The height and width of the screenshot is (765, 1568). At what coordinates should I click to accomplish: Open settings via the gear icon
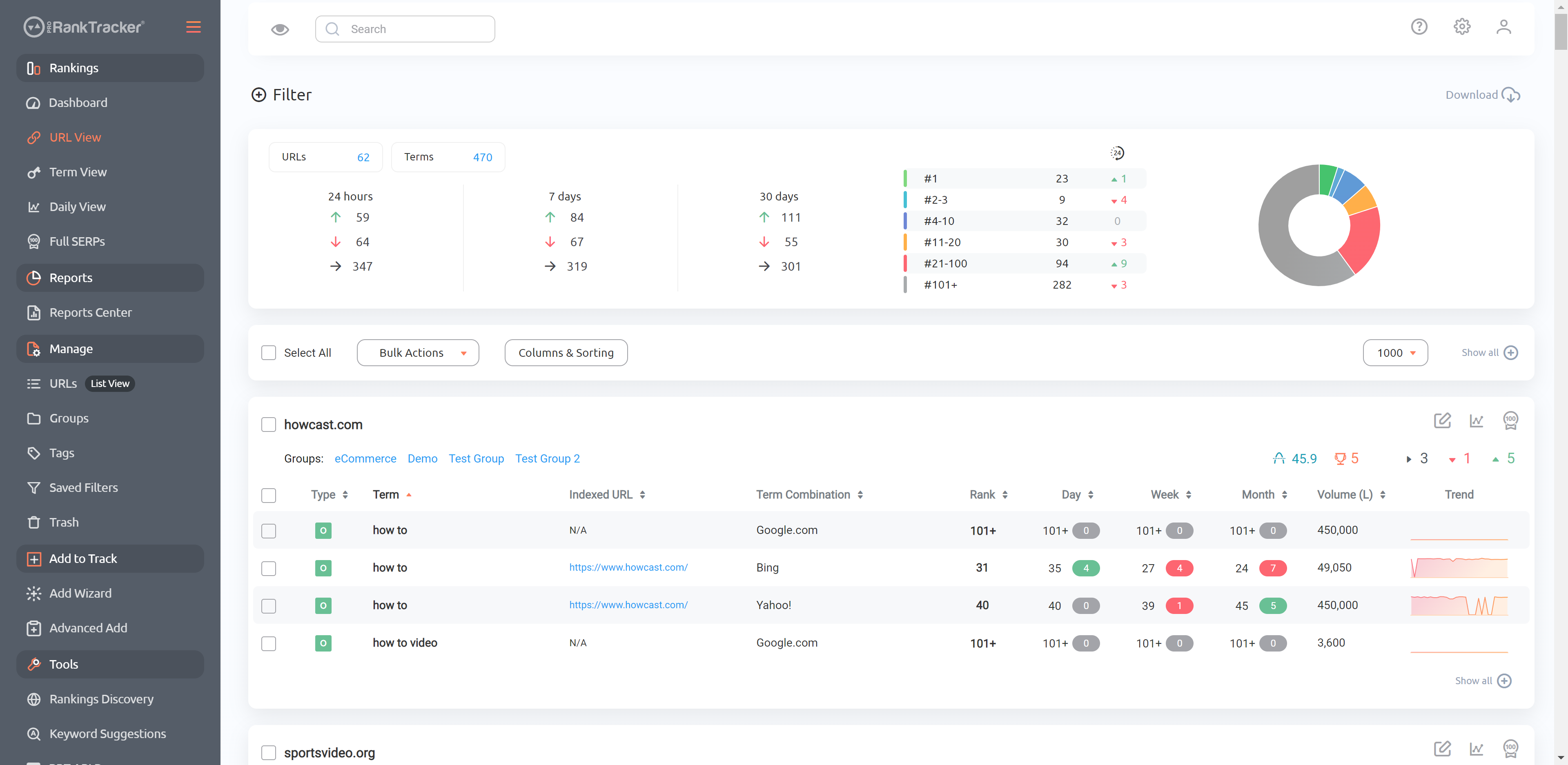(1461, 27)
